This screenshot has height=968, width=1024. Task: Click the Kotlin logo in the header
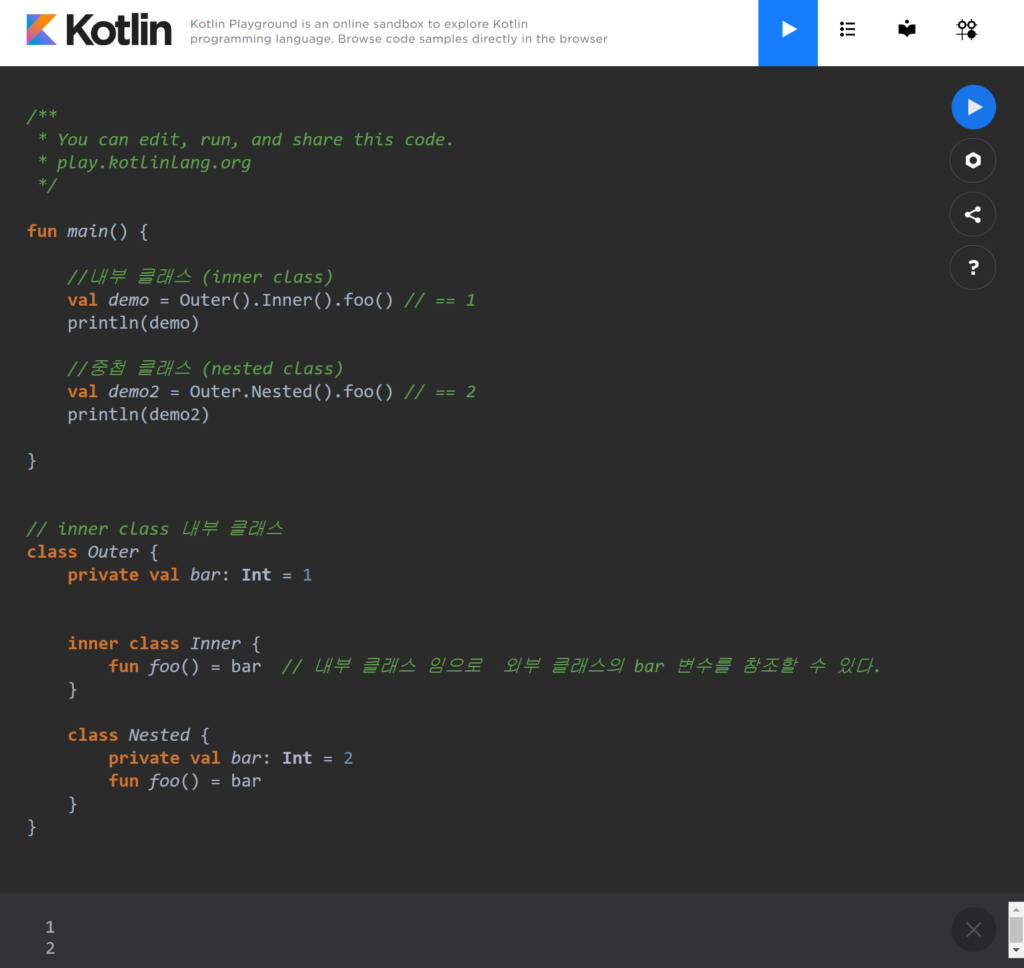pos(99,30)
